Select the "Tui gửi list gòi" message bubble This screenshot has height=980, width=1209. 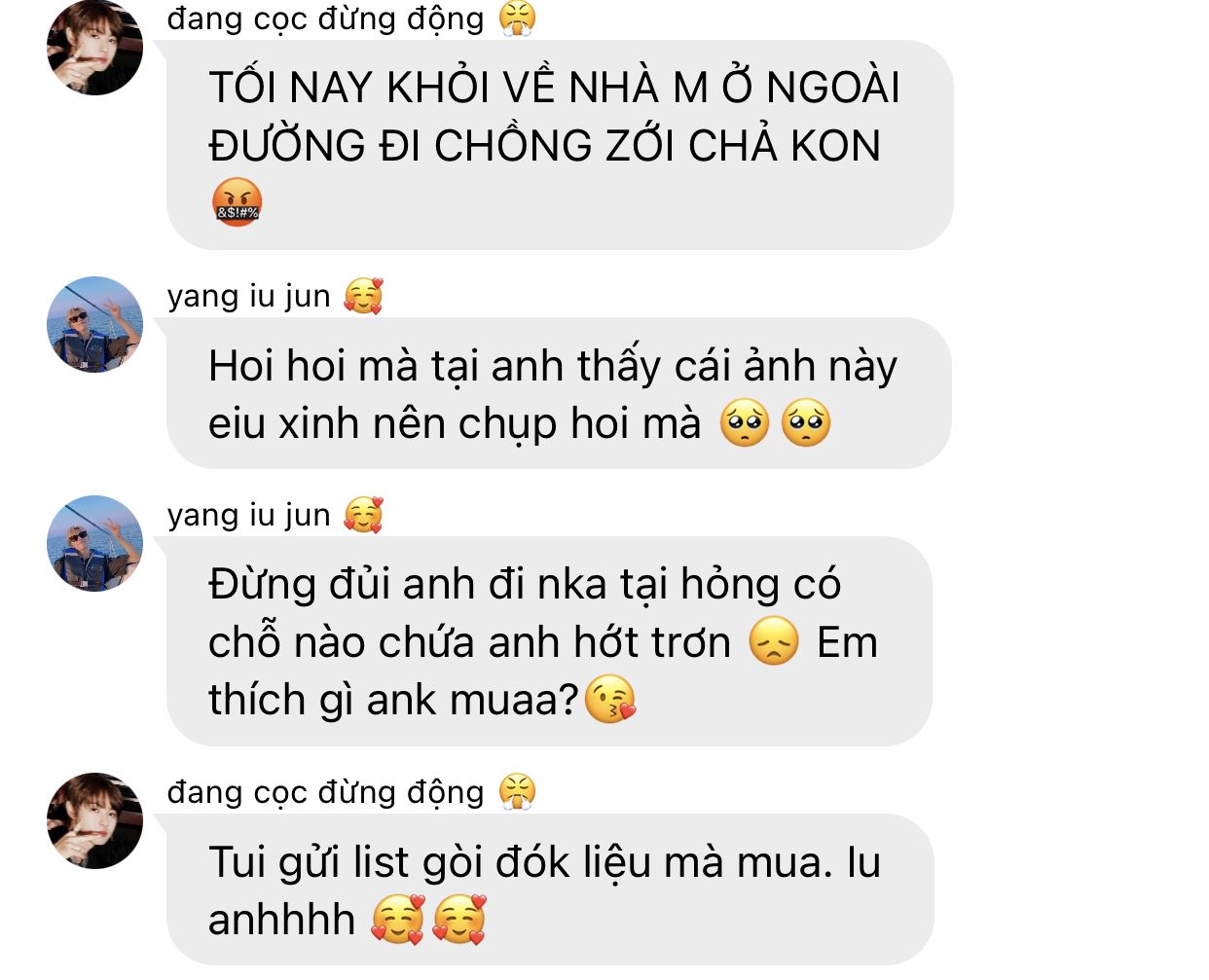(550, 889)
